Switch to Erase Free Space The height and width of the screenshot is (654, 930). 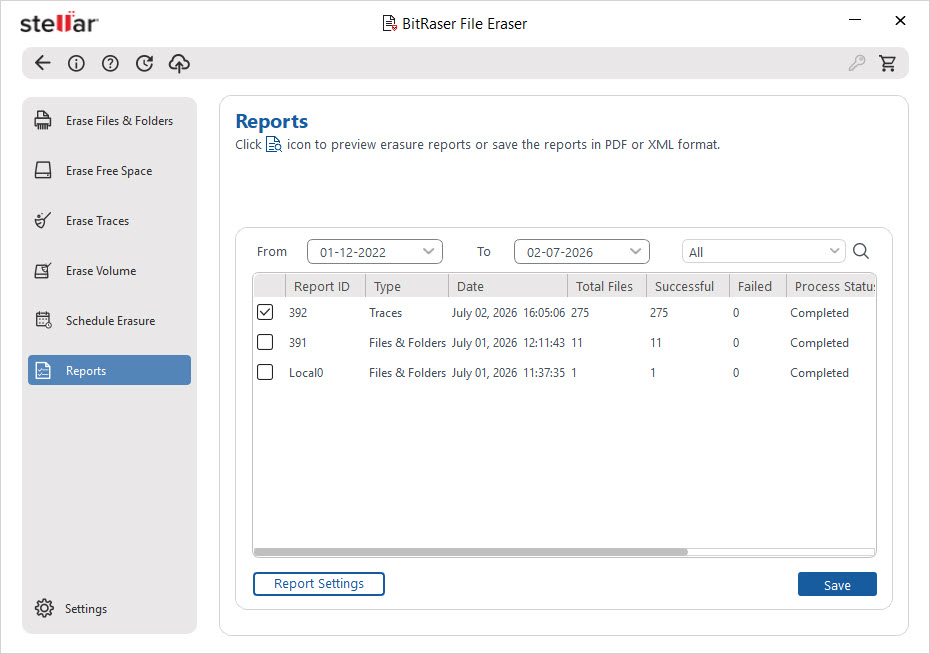109,171
